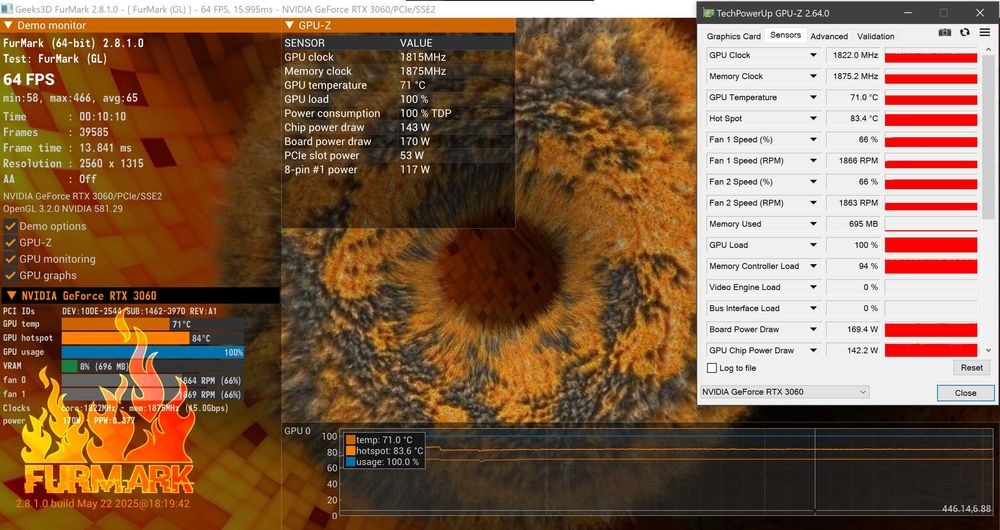Screen dimensions: 1000x530
Task: Open the GPU Load sensor dropdown
Action: click(813, 245)
